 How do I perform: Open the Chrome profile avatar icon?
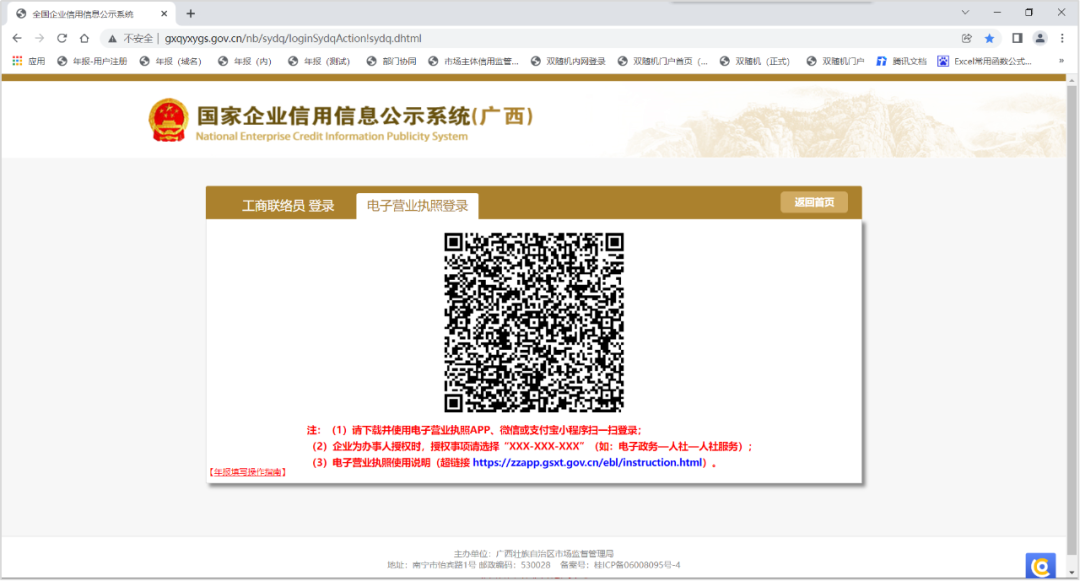[x=1040, y=39]
